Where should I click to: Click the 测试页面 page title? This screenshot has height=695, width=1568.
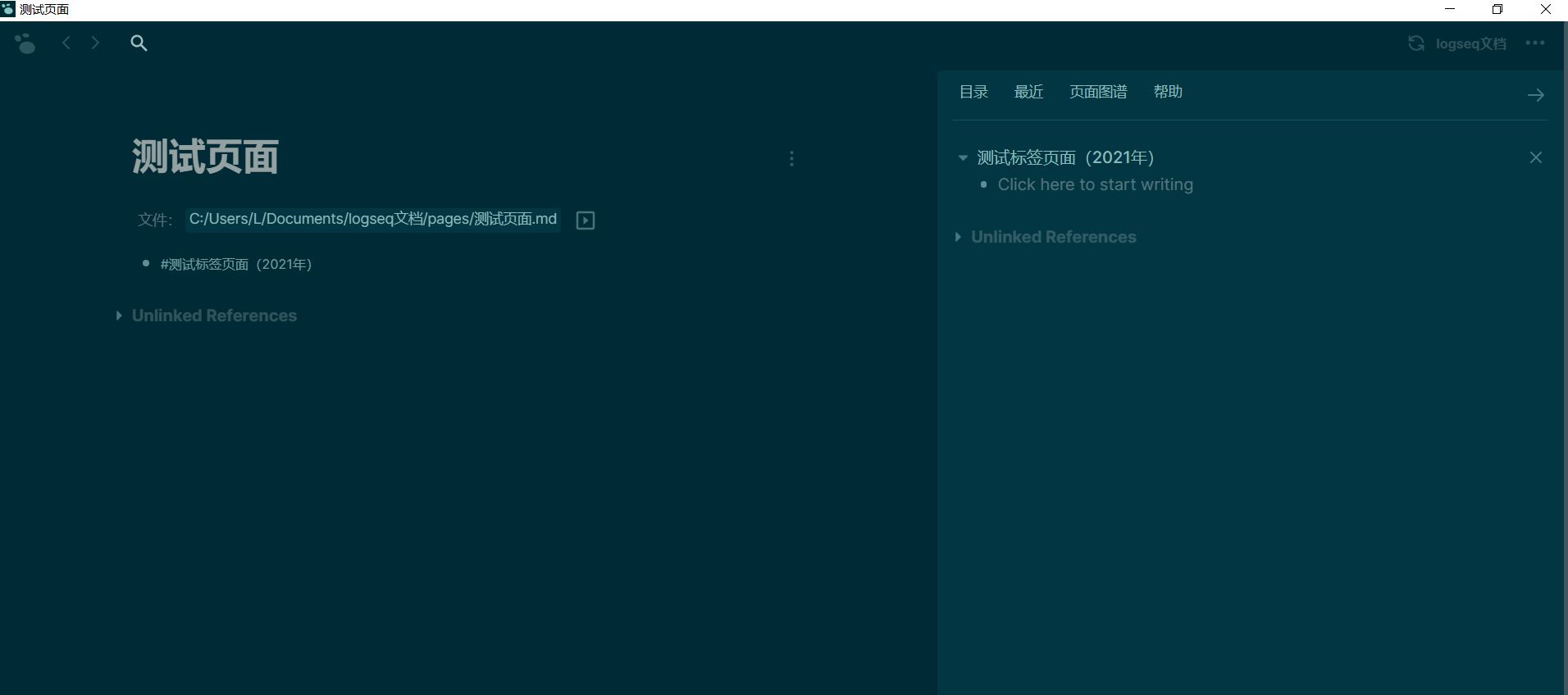coord(205,156)
